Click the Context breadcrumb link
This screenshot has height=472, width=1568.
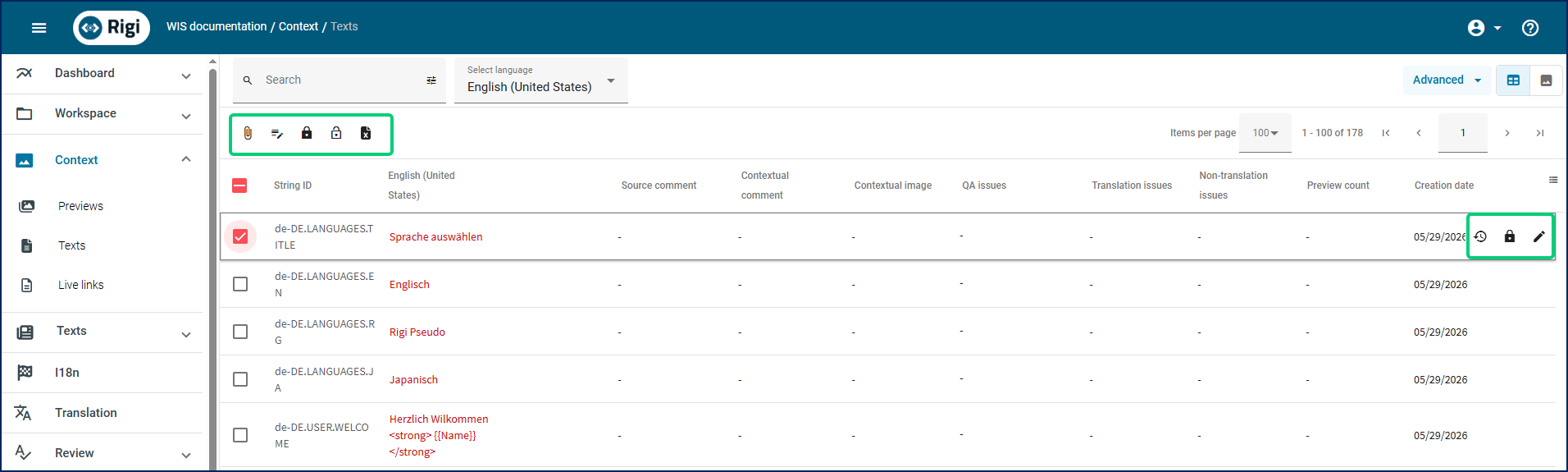coord(299,26)
